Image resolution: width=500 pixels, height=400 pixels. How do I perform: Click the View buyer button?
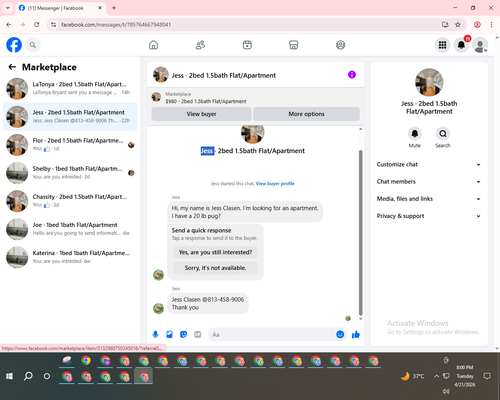point(201,114)
